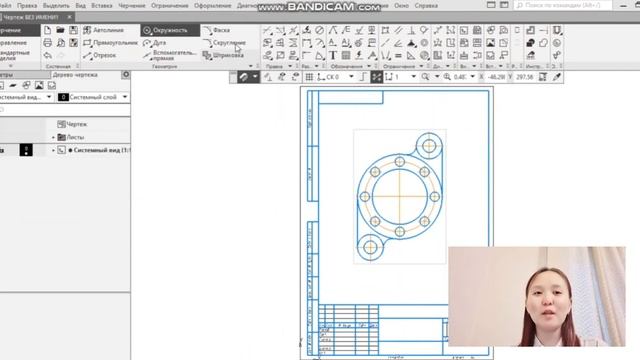Viewport: 640px width, 360px height.
Task: Switch to Дерево чертежа tab
Action: 75,75
